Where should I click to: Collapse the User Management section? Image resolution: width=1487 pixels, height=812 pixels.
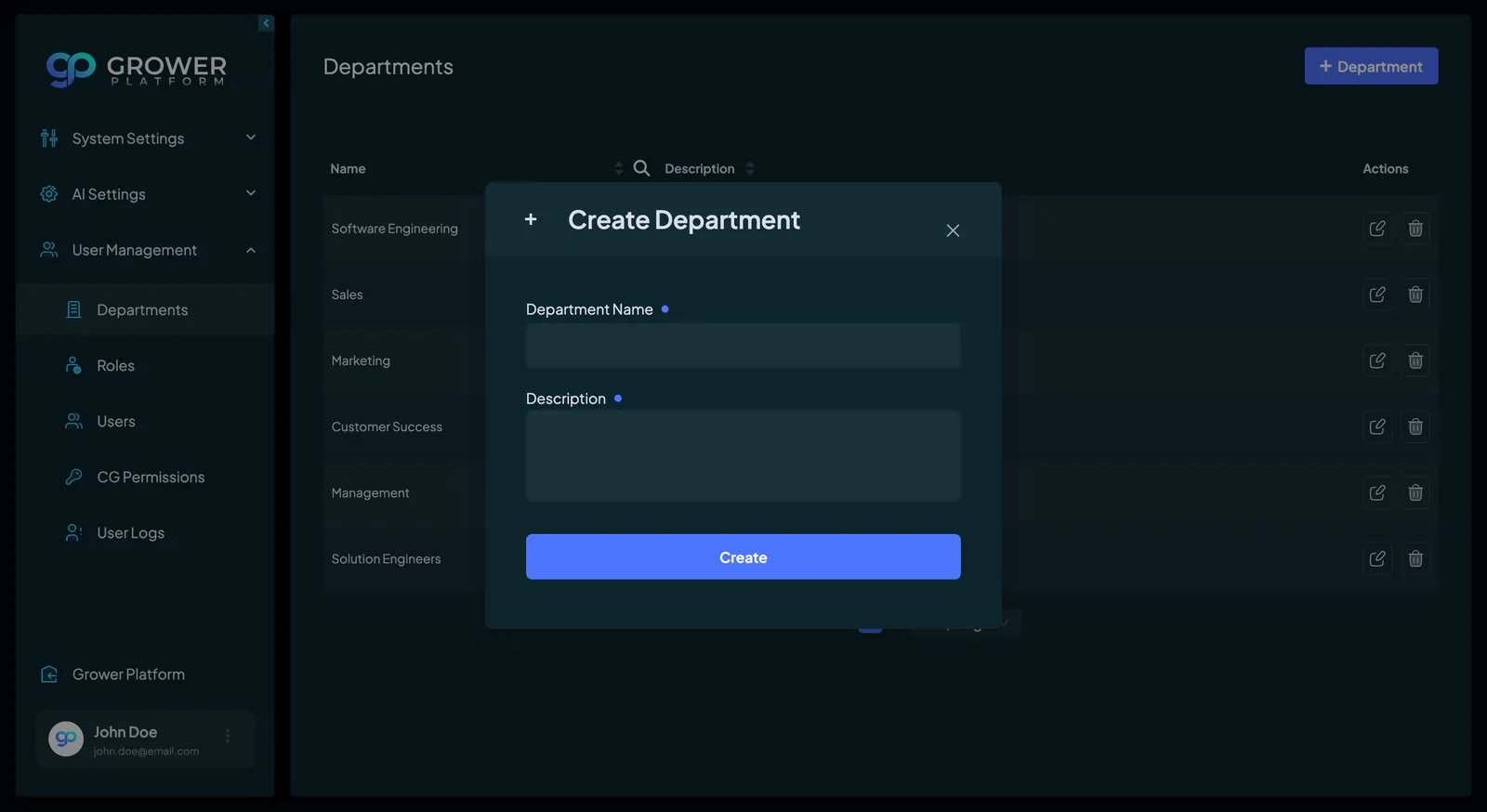pyautogui.click(x=146, y=250)
